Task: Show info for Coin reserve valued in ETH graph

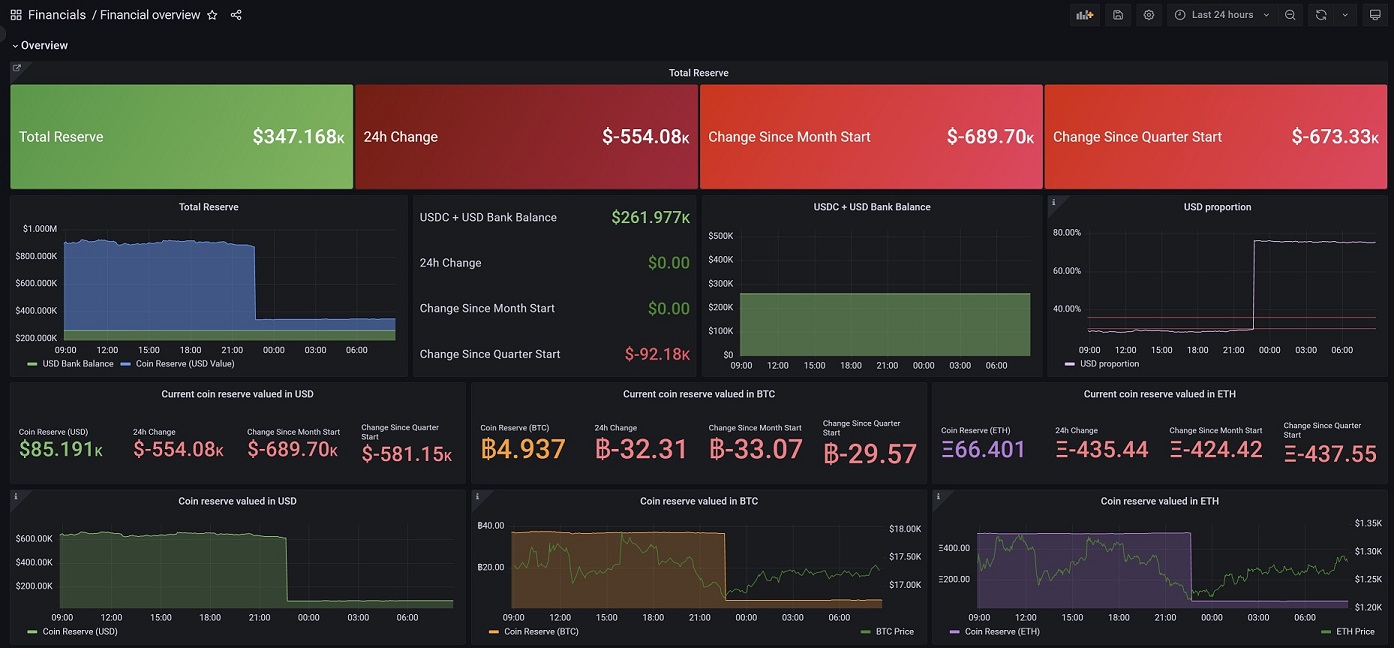Action: [938, 495]
